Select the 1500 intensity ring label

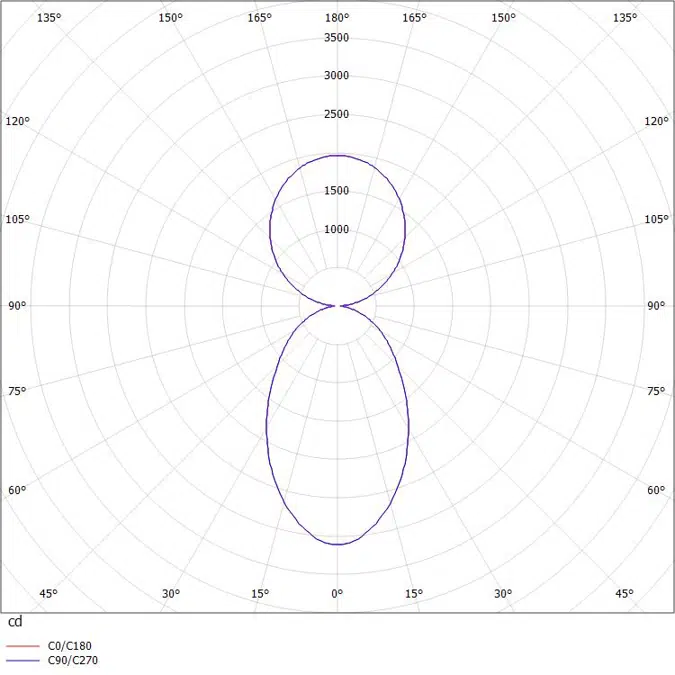coord(337,190)
